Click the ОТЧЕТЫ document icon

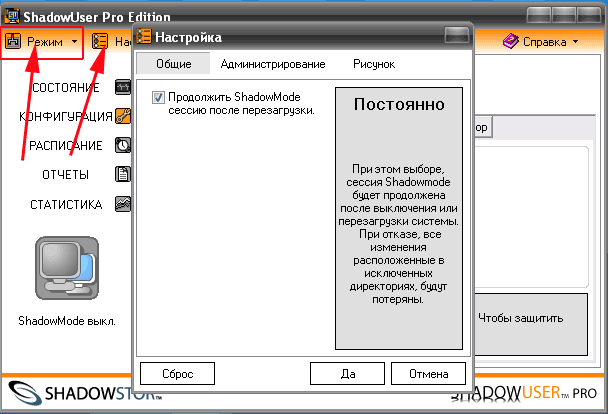coord(123,174)
